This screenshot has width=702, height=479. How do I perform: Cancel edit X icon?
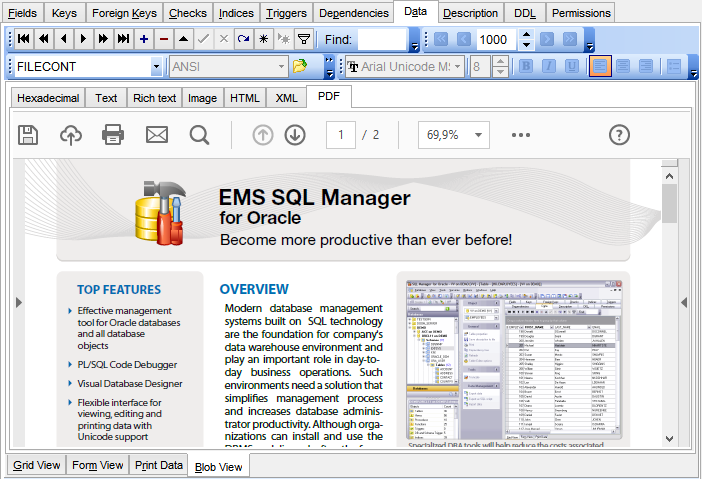pyautogui.click(x=224, y=39)
